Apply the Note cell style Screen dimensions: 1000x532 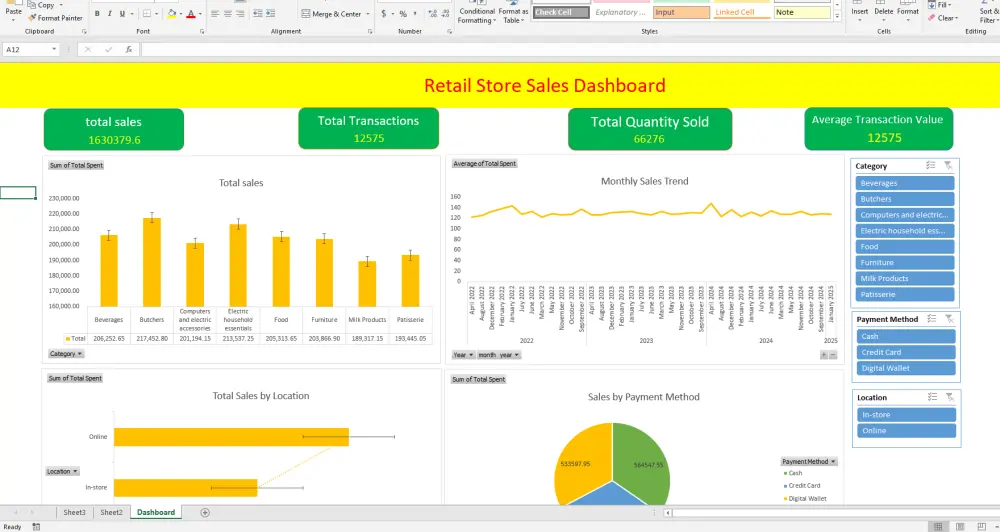pyautogui.click(x=802, y=12)
